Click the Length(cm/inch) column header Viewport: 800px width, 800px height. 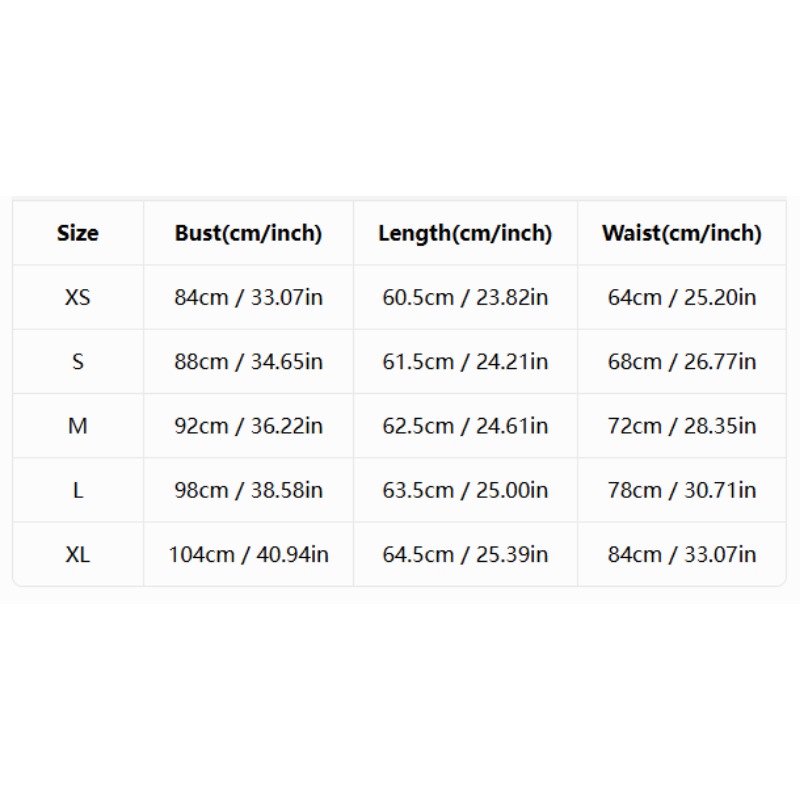click(465, 233)
